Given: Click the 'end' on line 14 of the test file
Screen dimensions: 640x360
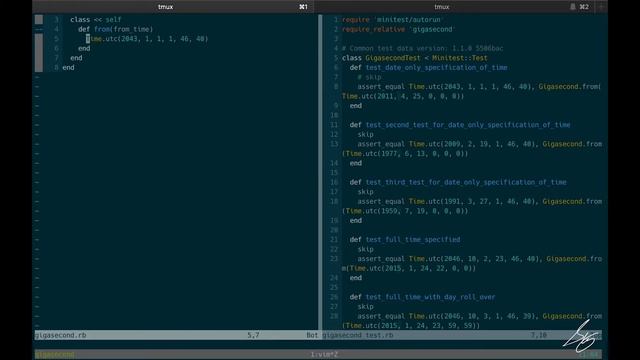Looking at the screenshot, I should point(356,163).
